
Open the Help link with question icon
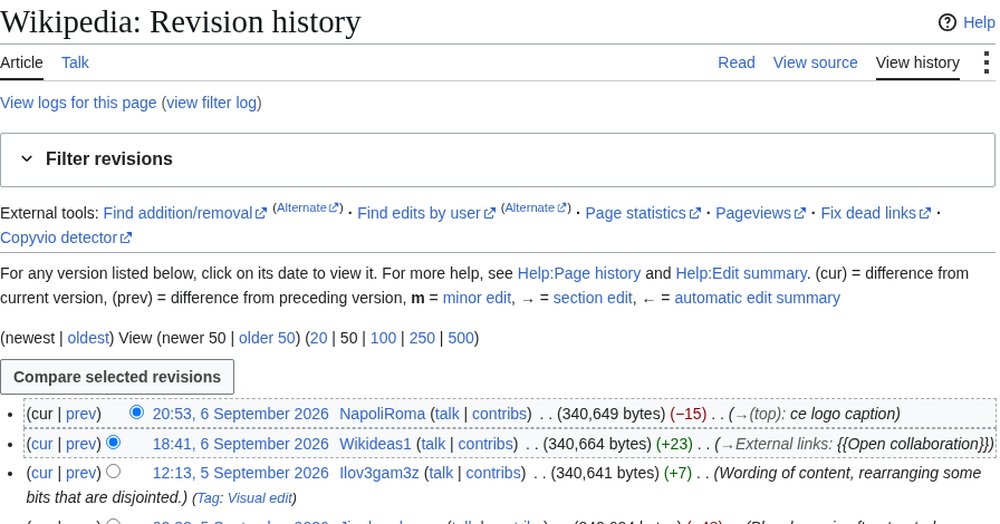[x=966, y=22]
